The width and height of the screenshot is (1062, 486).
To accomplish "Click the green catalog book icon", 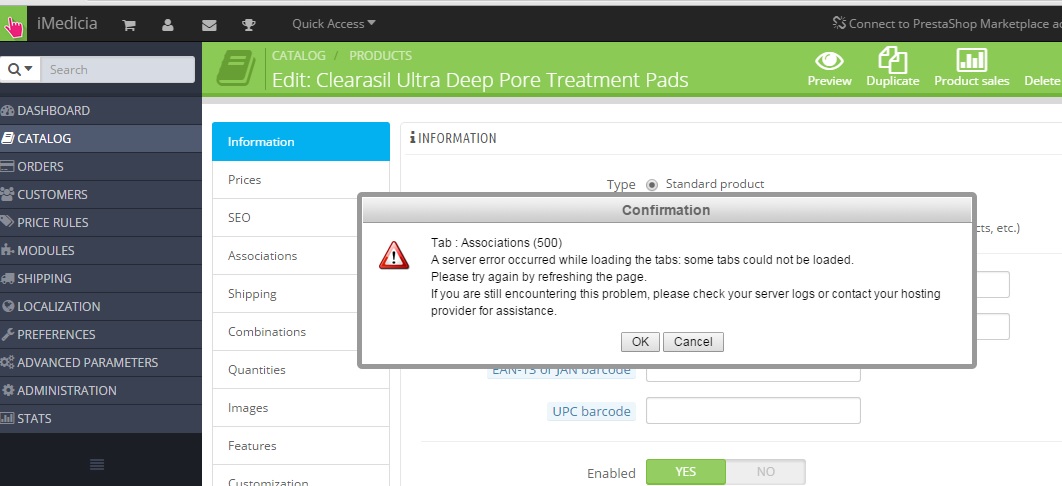I will (x=236, y=68).
